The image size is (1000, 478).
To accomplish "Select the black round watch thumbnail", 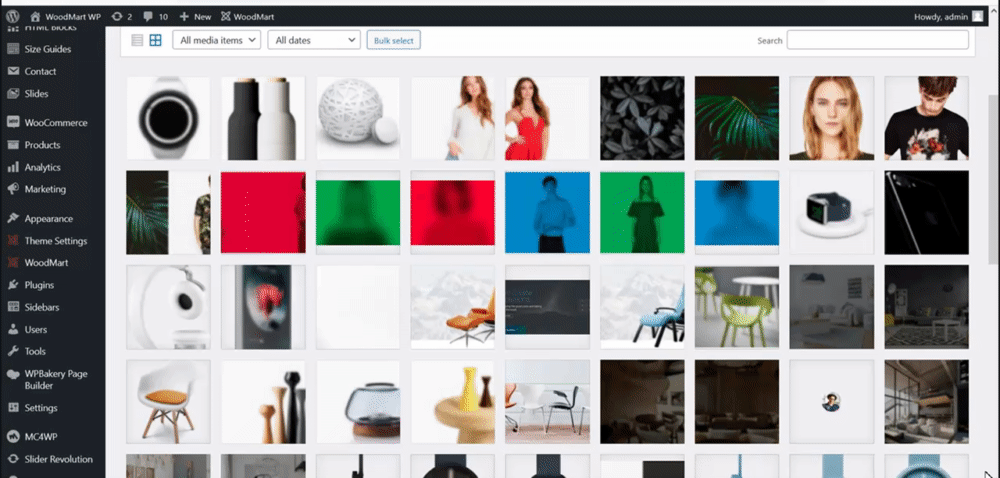I will [168, 118].
